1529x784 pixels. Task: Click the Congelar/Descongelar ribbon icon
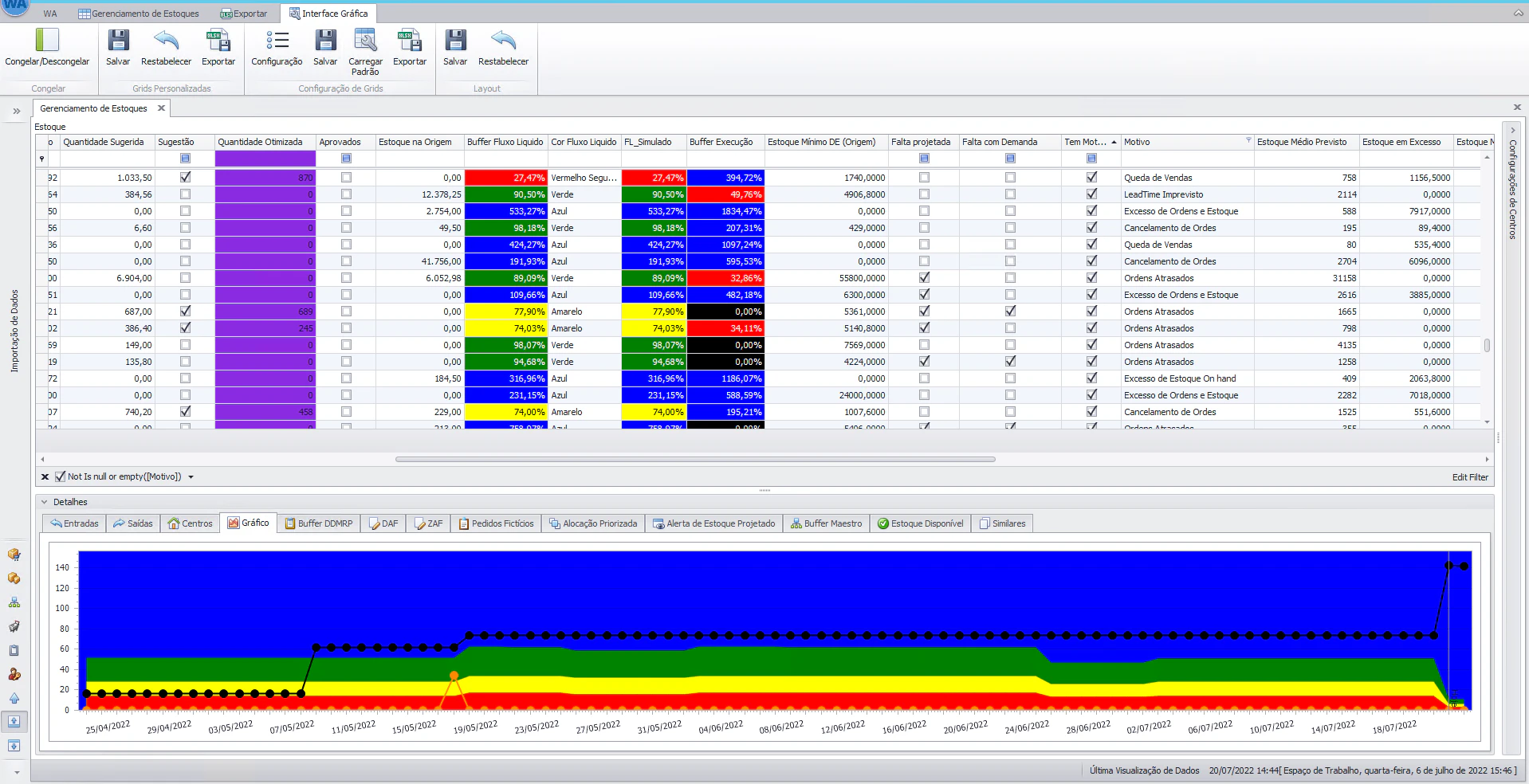[x=47, y=41]
